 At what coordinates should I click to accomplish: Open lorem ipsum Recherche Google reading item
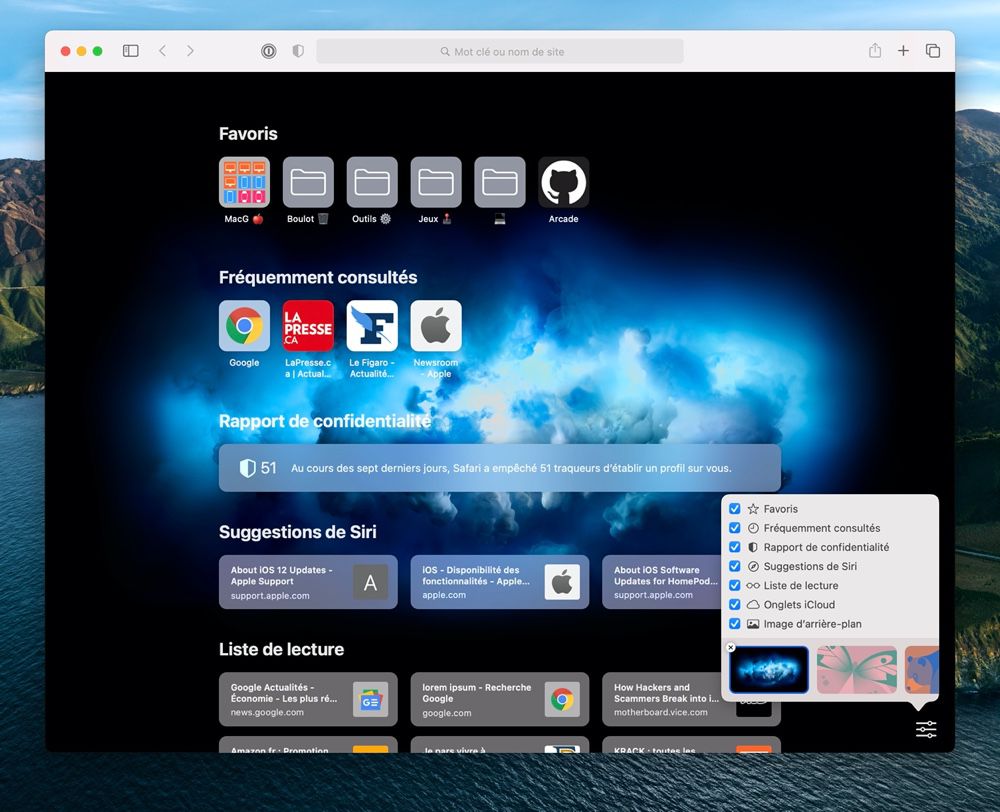coord(499,700)
